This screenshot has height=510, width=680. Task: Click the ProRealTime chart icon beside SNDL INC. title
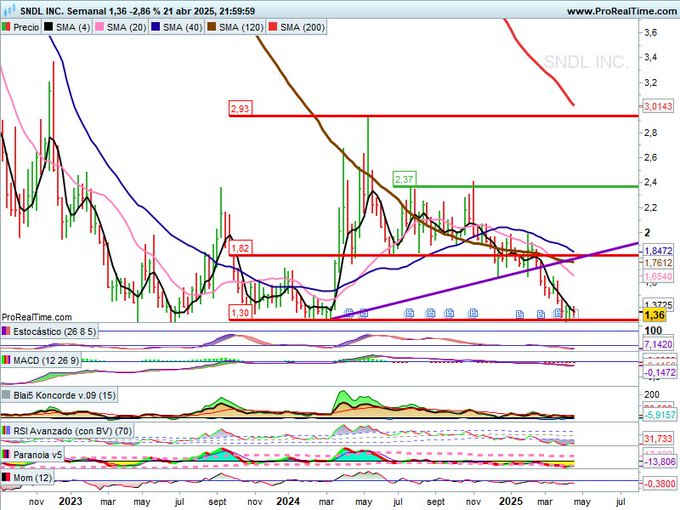(10, 10)
